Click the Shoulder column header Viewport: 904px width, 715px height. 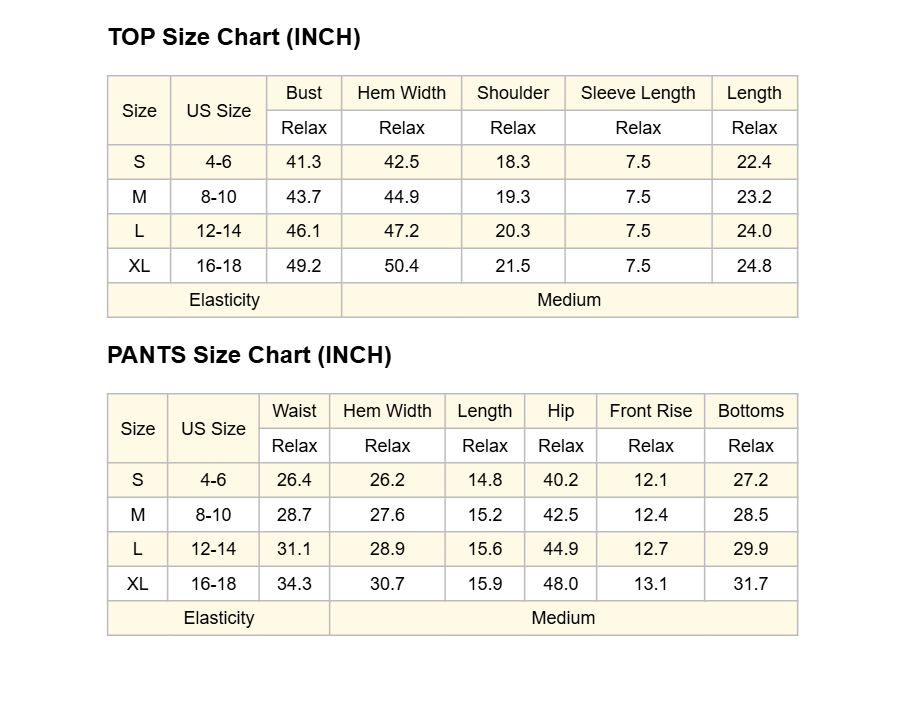(513, 93)
